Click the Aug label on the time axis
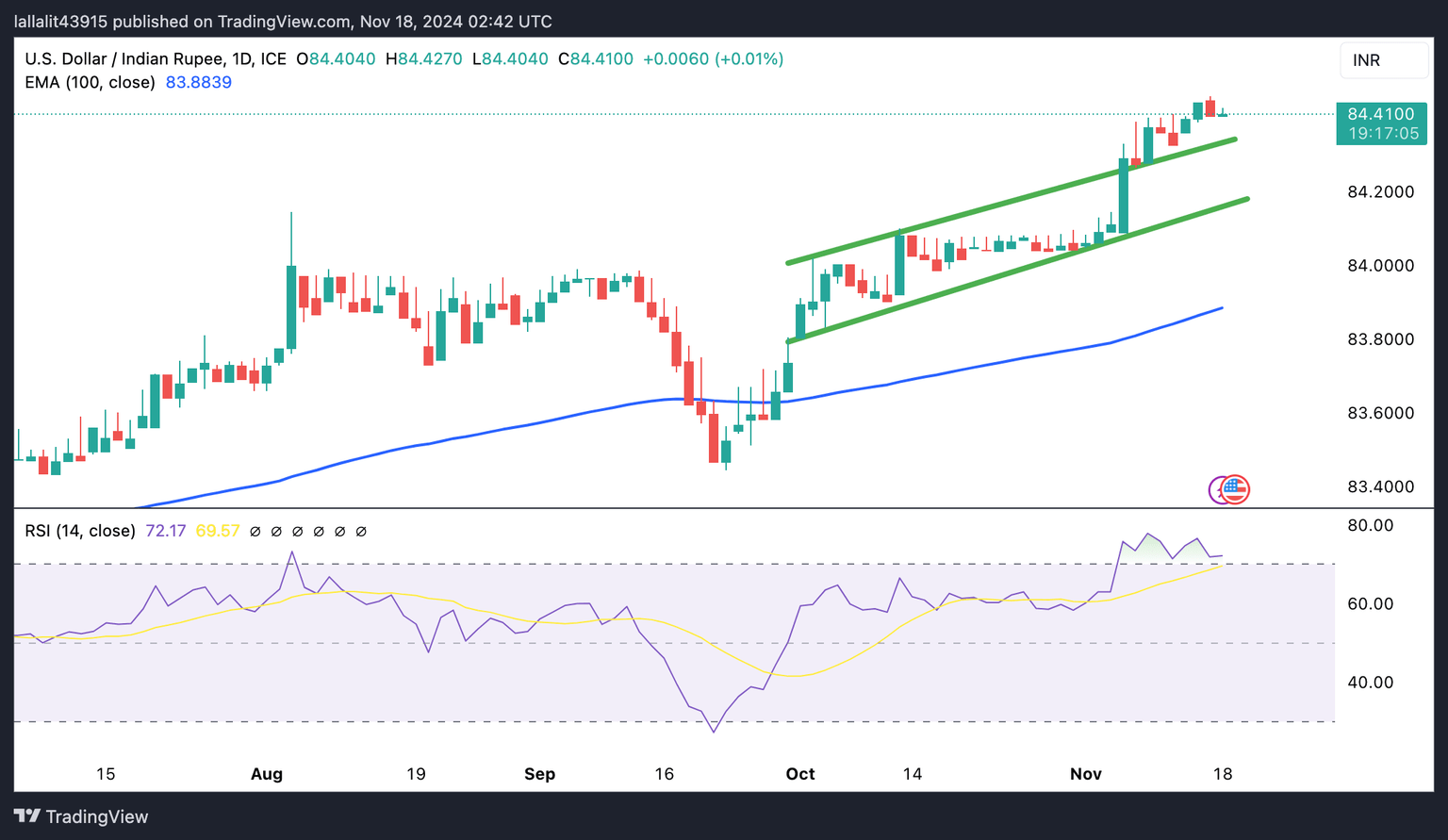This screenshot has height=840, width=1448. [x=267, y=774]
